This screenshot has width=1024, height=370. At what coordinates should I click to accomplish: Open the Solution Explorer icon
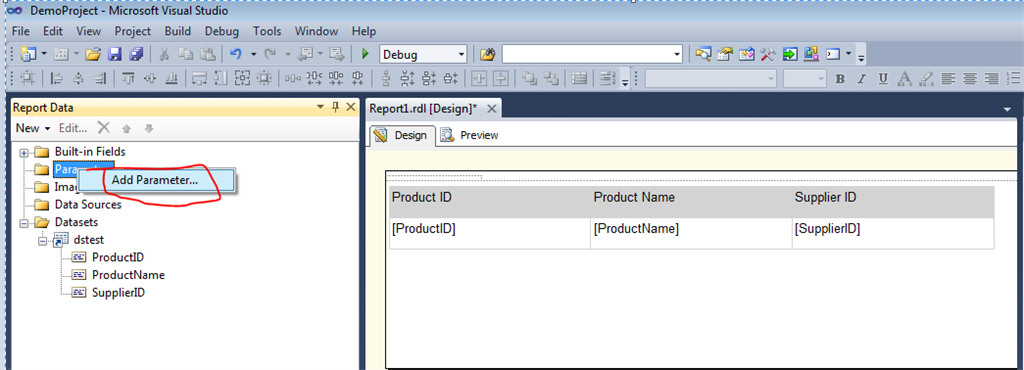pos(703,54)
